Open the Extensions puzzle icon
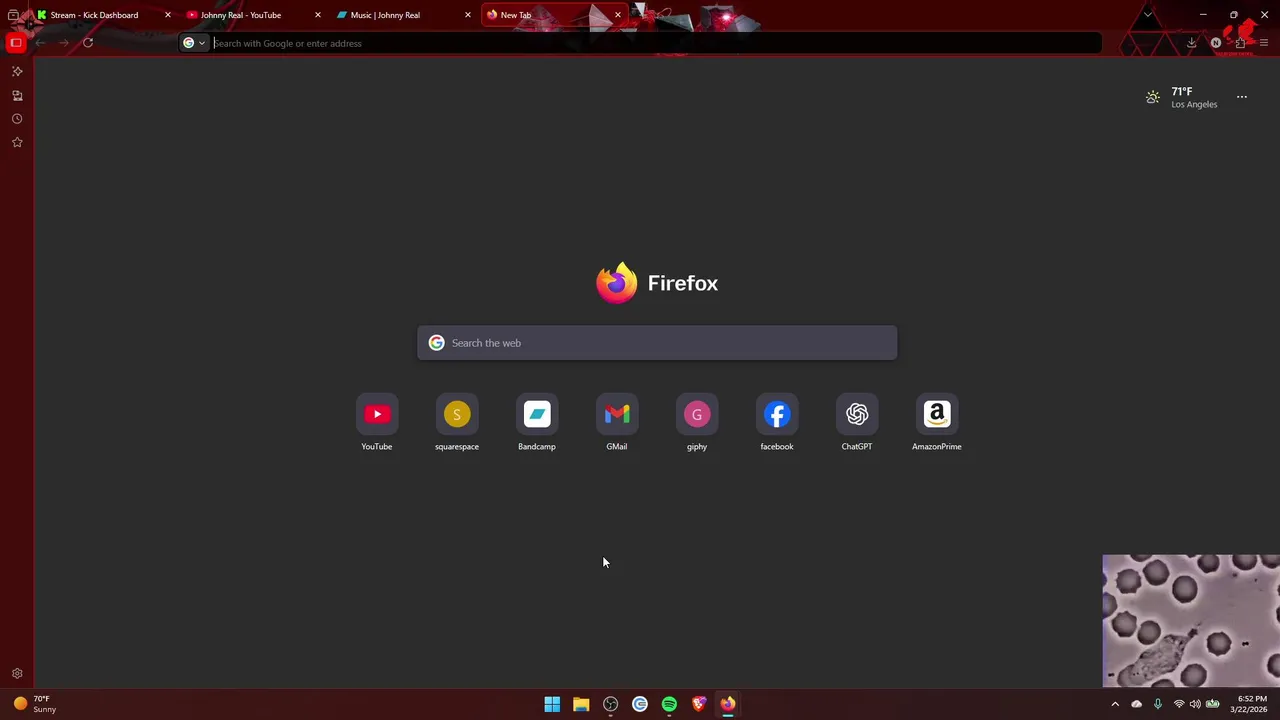 [1240, 43]
